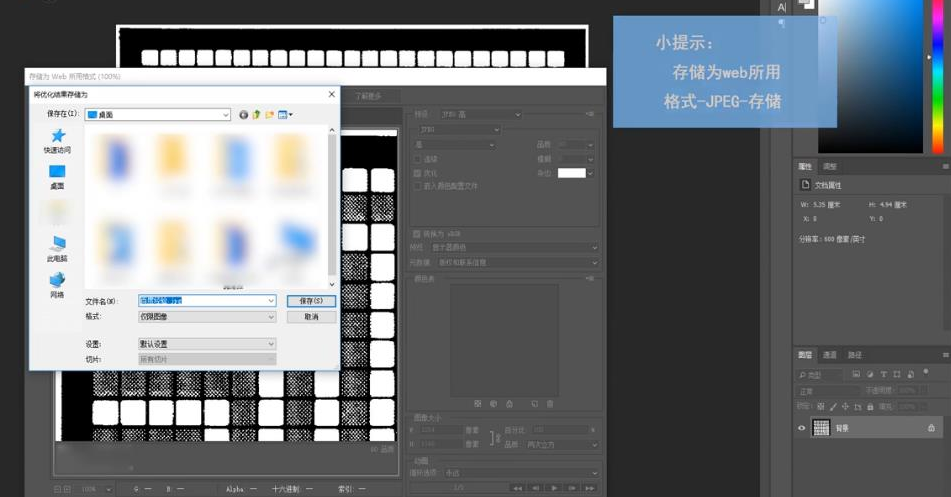Screen dimensions: 951x497
Task: Switch to the 图层 (Layers) tab
Action: click(805, 354)
